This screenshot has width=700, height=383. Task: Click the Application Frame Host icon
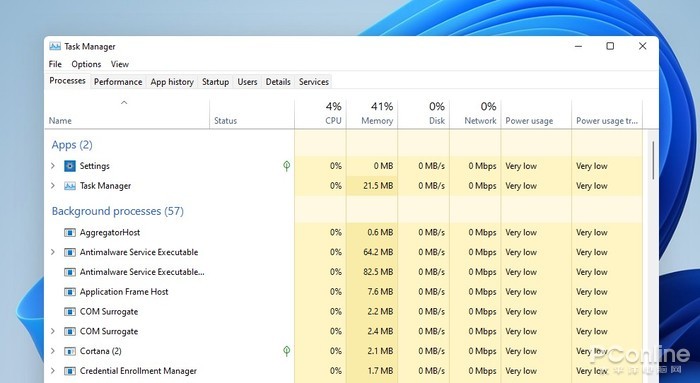[70, 292]
